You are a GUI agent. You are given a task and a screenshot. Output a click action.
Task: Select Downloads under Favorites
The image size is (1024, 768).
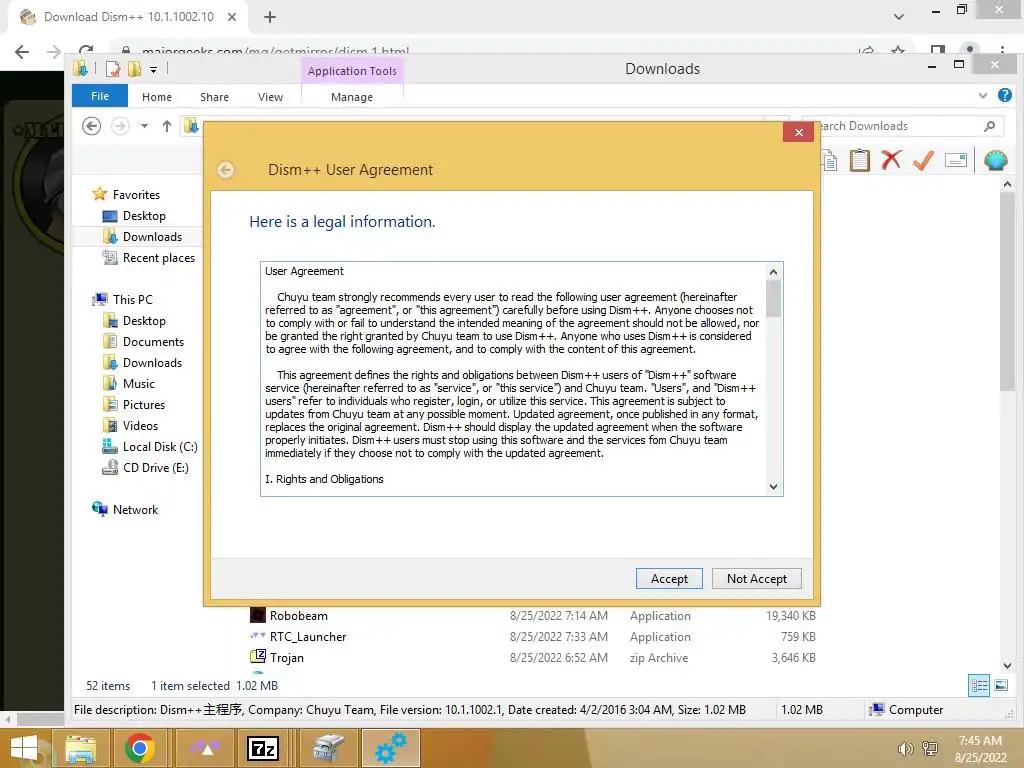(x=142, y=236)
